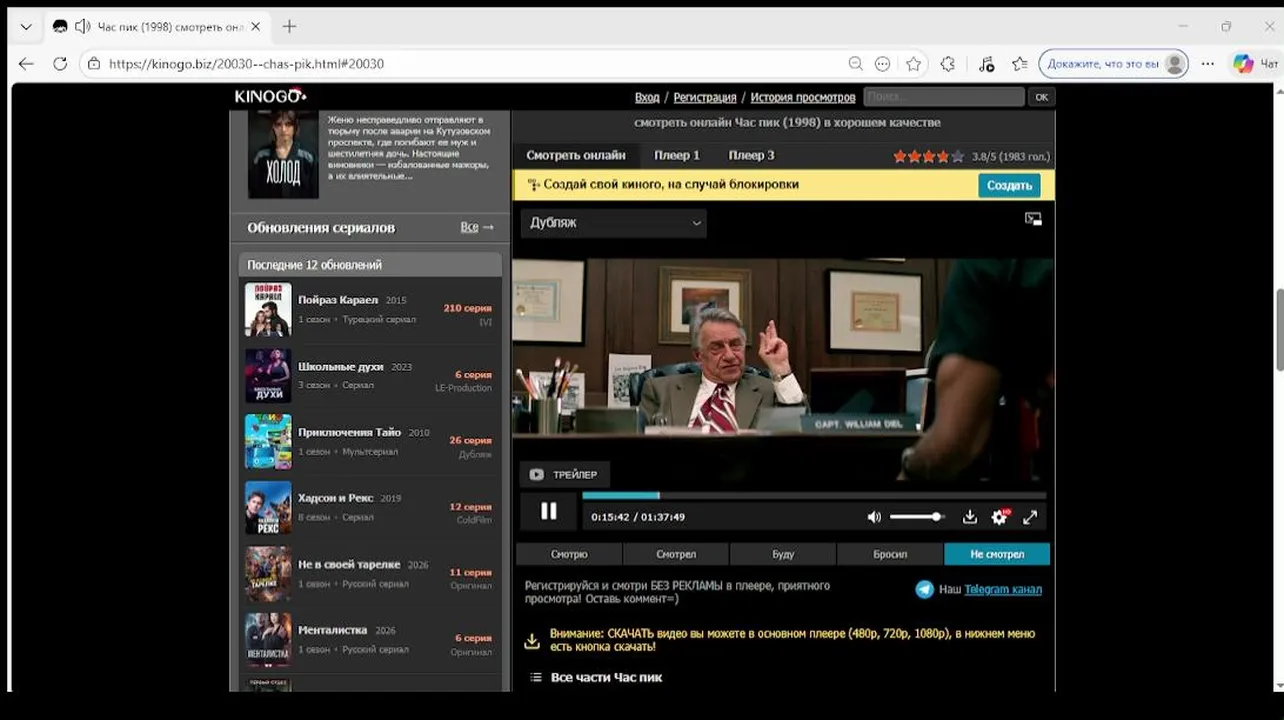Click the picture-in-picture icon above the video

click(x=1033, y=219)
